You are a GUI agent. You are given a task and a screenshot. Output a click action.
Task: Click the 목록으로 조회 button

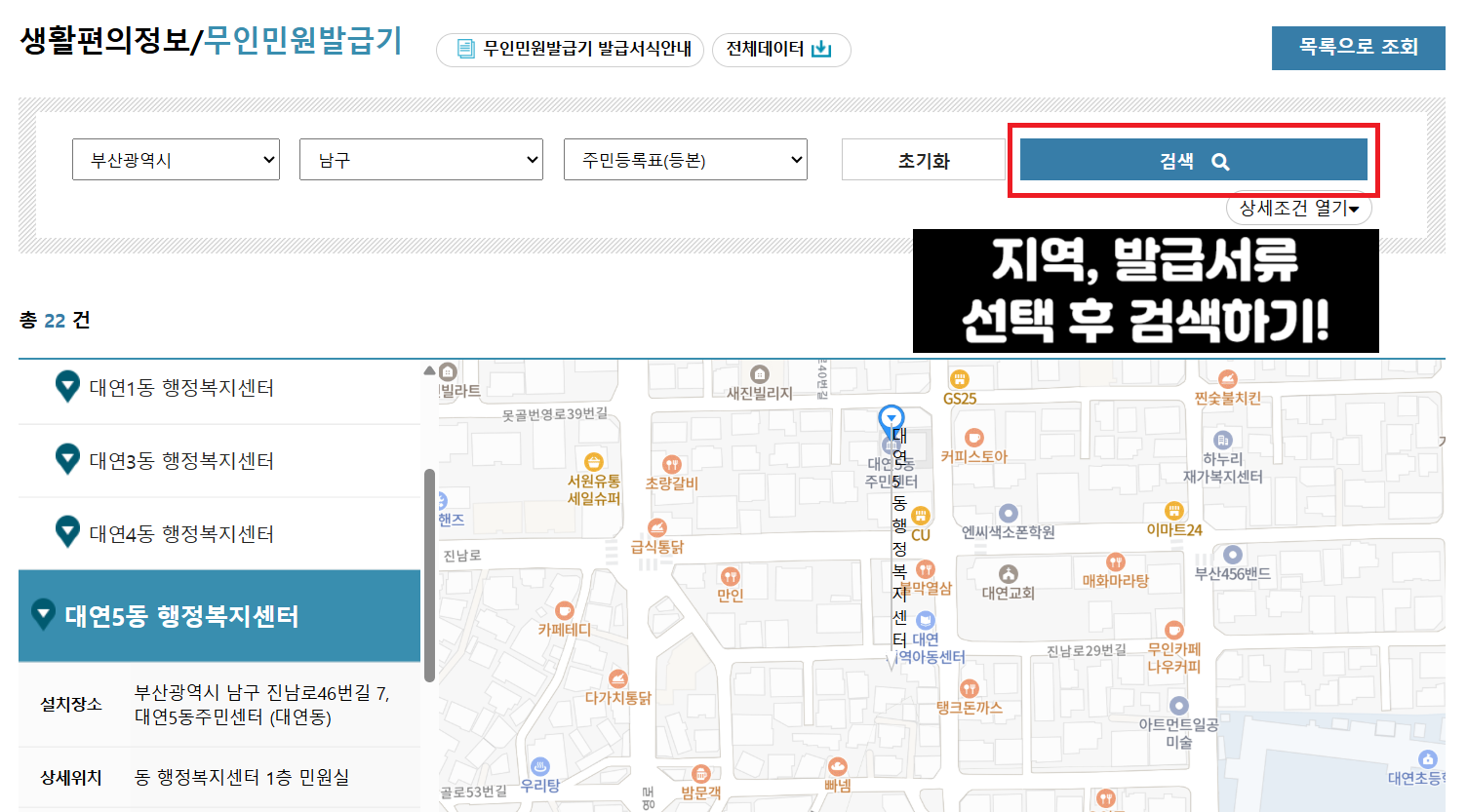pos(1358,47)
